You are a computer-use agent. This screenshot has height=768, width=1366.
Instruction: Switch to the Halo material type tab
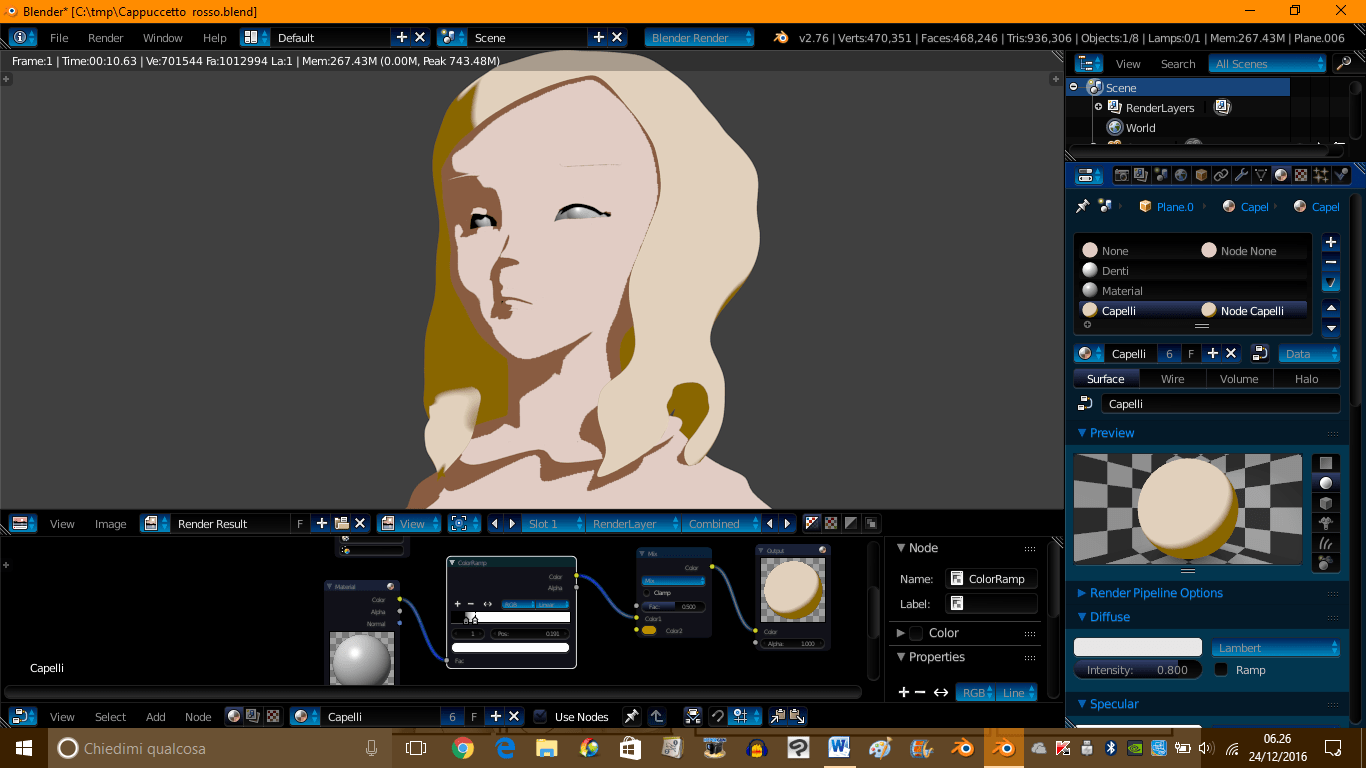click(x=1306, y=378)
